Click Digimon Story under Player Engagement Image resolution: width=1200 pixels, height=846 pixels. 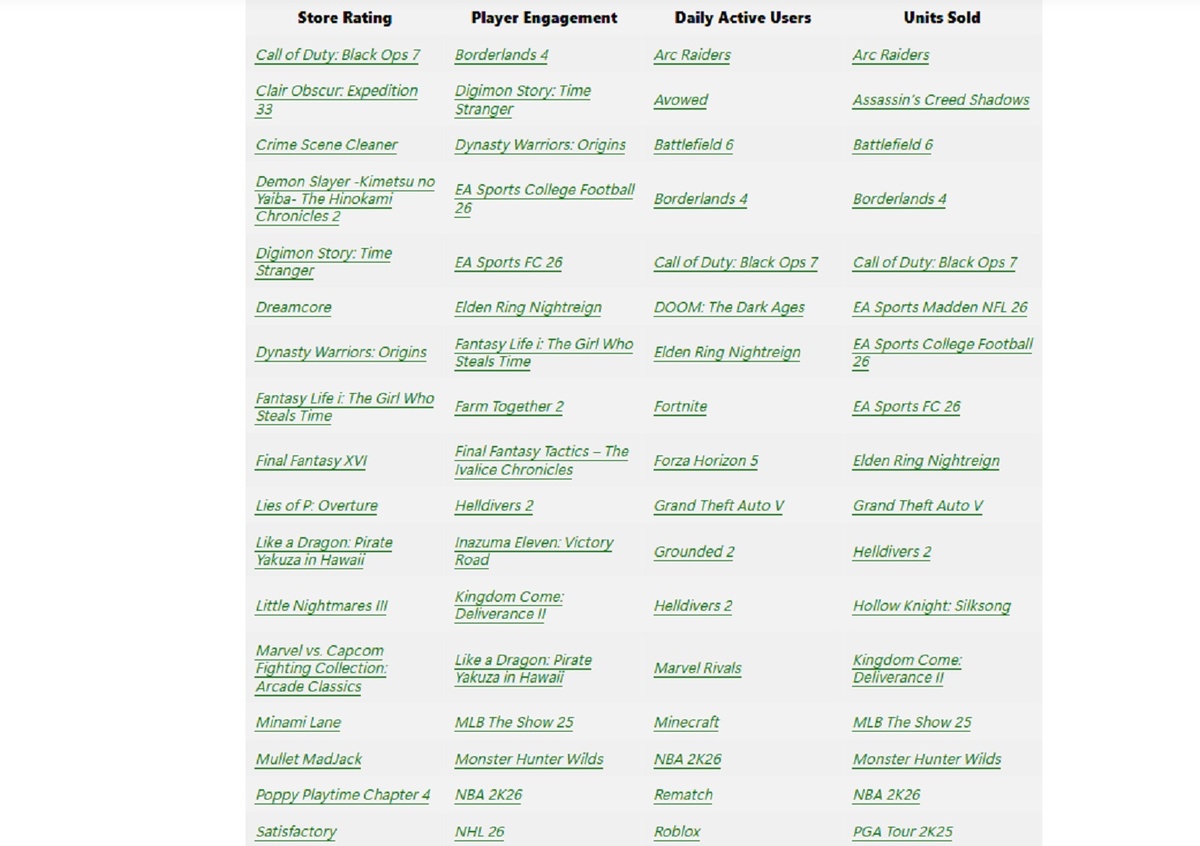(x=522, y=100)
